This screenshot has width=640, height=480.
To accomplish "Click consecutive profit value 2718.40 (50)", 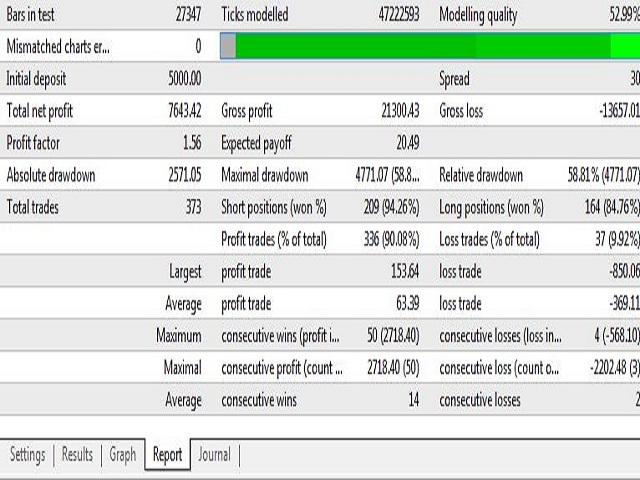I will point(393,368).
